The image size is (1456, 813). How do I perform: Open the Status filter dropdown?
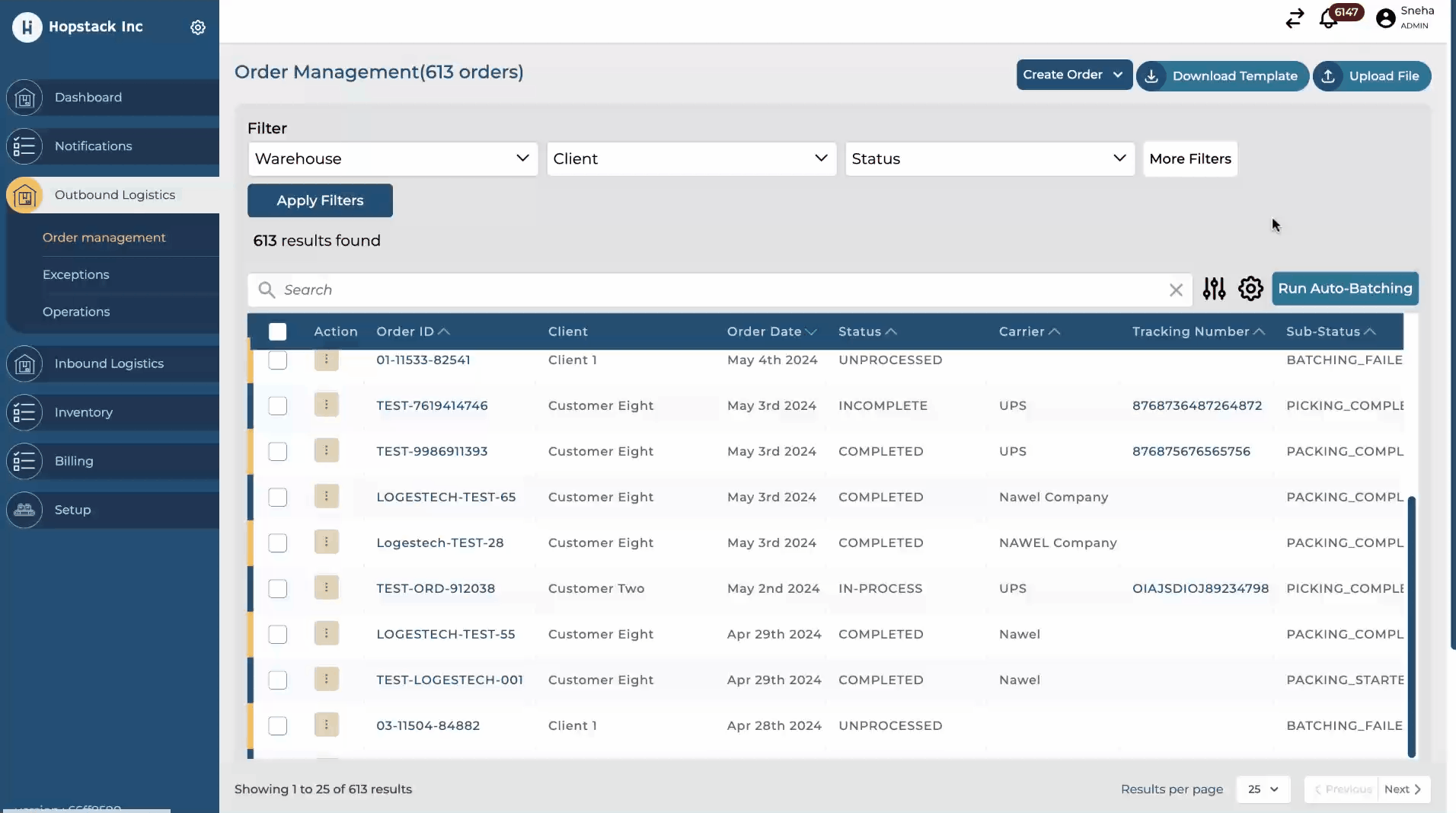[989, 158]
